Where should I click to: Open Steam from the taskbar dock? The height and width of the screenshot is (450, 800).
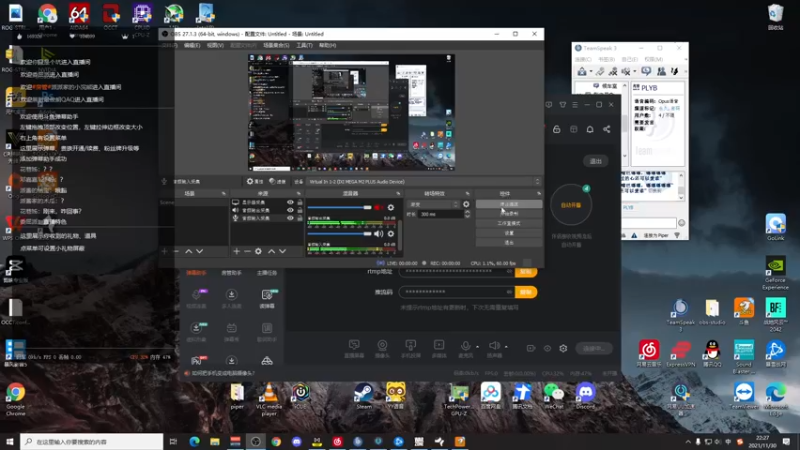364,396
